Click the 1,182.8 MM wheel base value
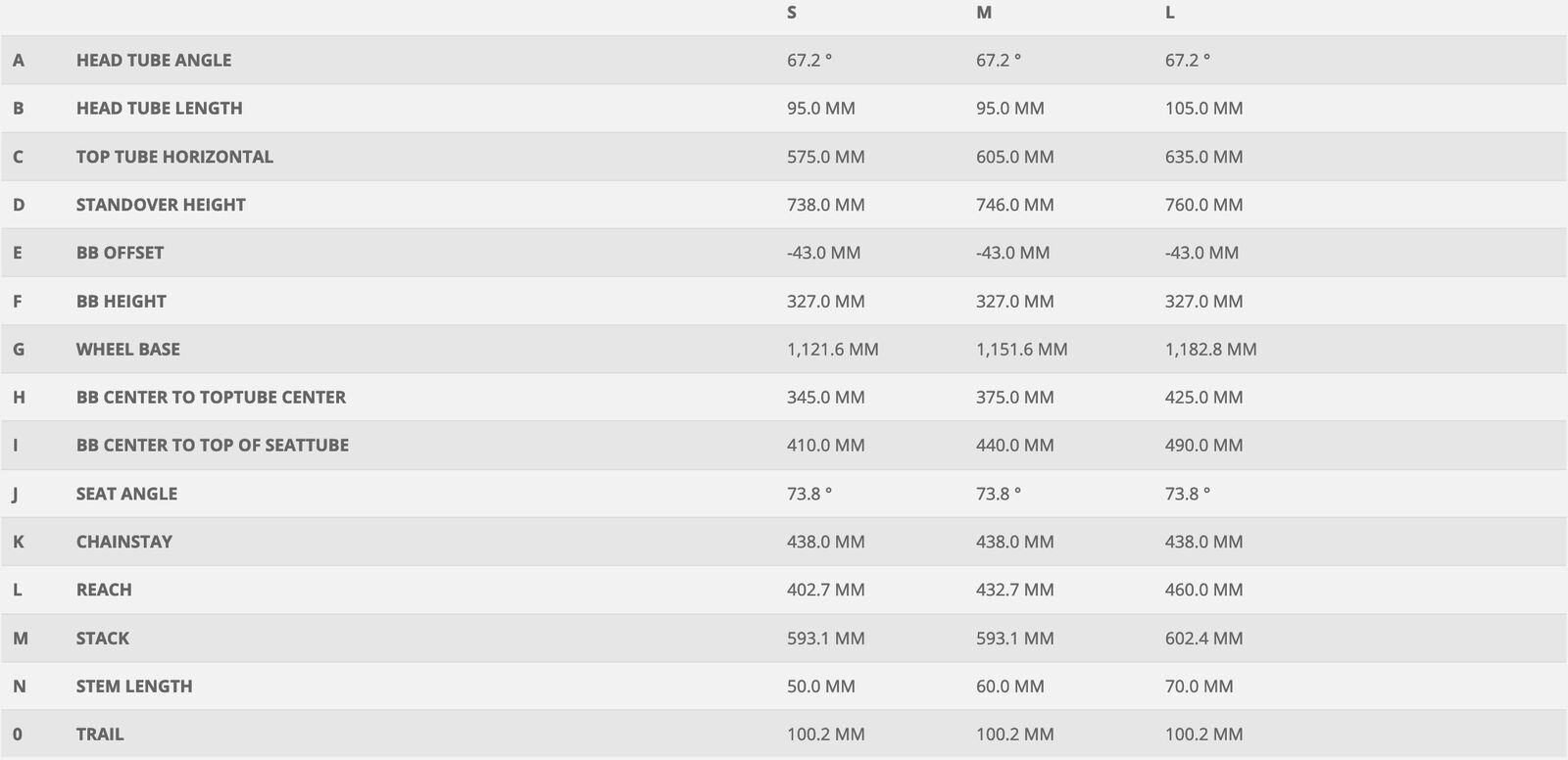 [1210, 349]
